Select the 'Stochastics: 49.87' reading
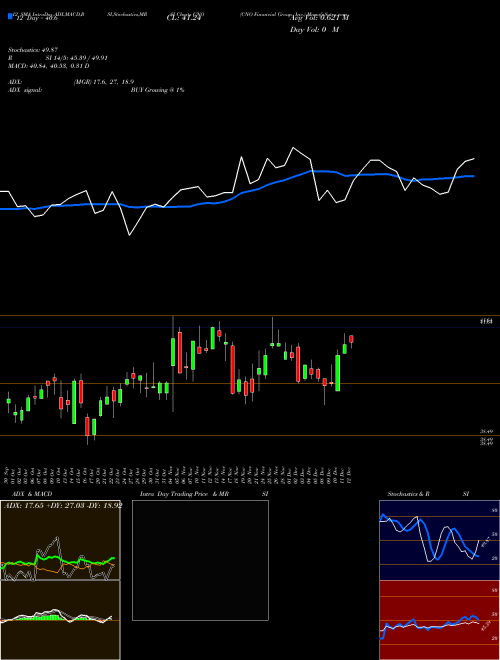This screenshot has height=660, width=500. tap(33, 50)
